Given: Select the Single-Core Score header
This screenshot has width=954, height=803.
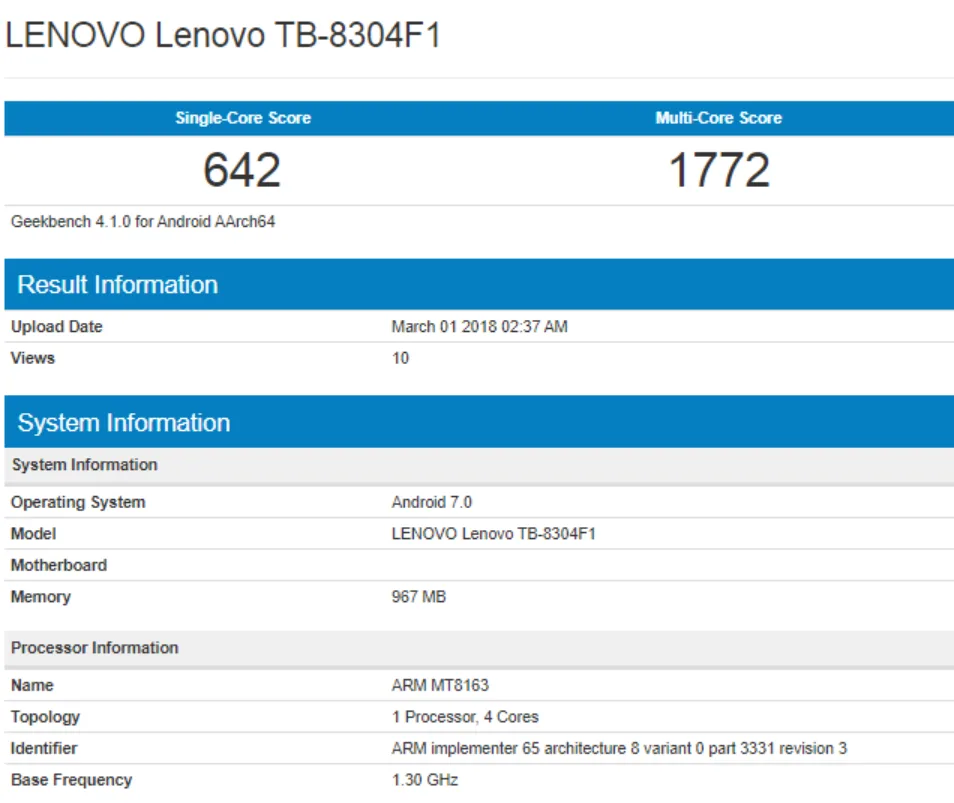Looking at the screenshot, I should tap(243, 117).
